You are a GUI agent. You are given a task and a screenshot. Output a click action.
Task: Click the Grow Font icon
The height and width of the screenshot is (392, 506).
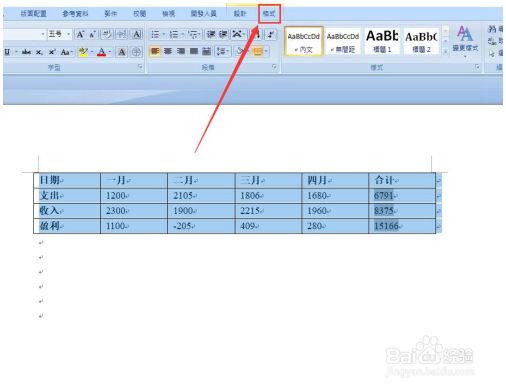coord(80,34)
